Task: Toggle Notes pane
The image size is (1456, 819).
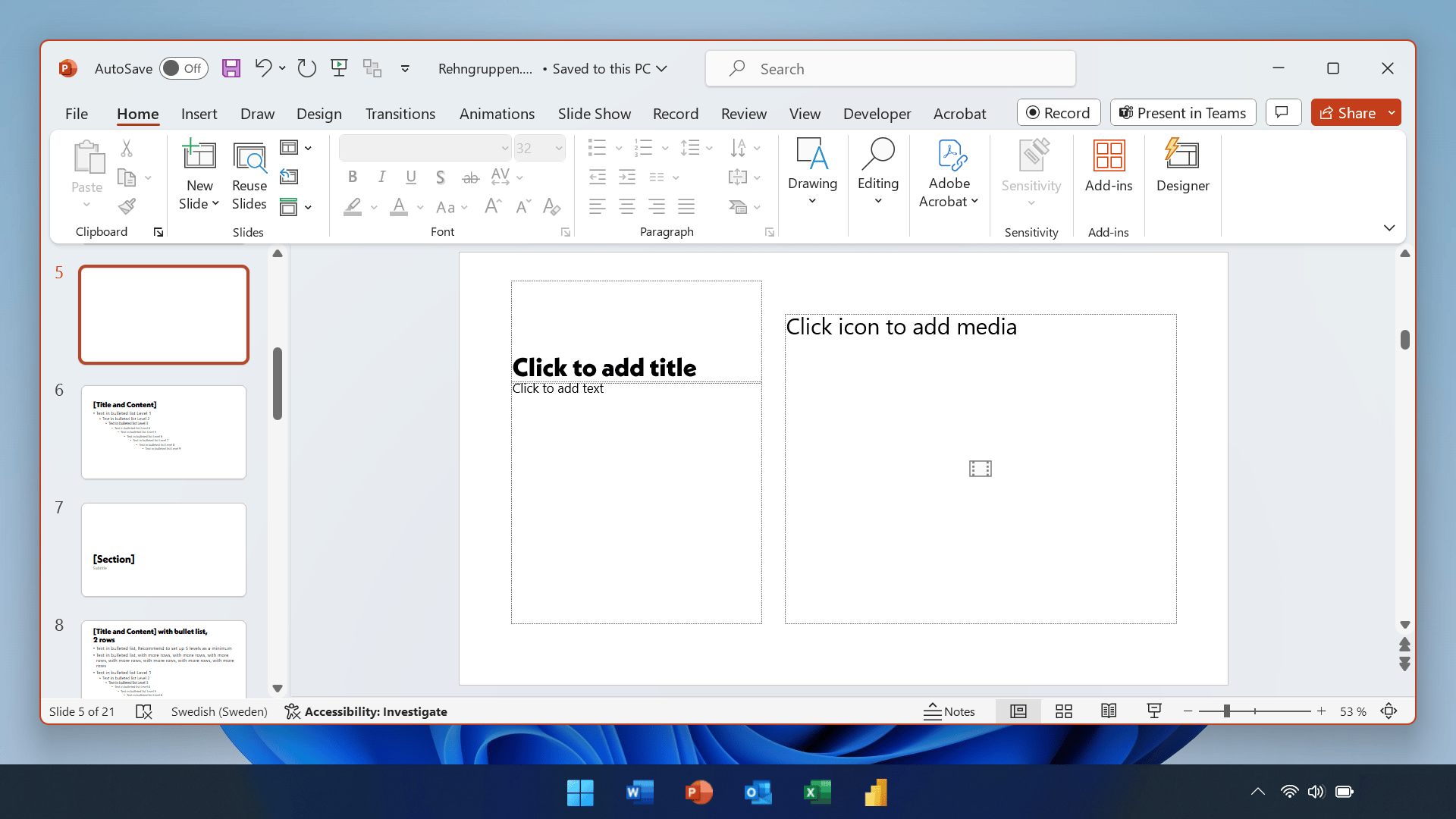Action: tap(949, 711)
